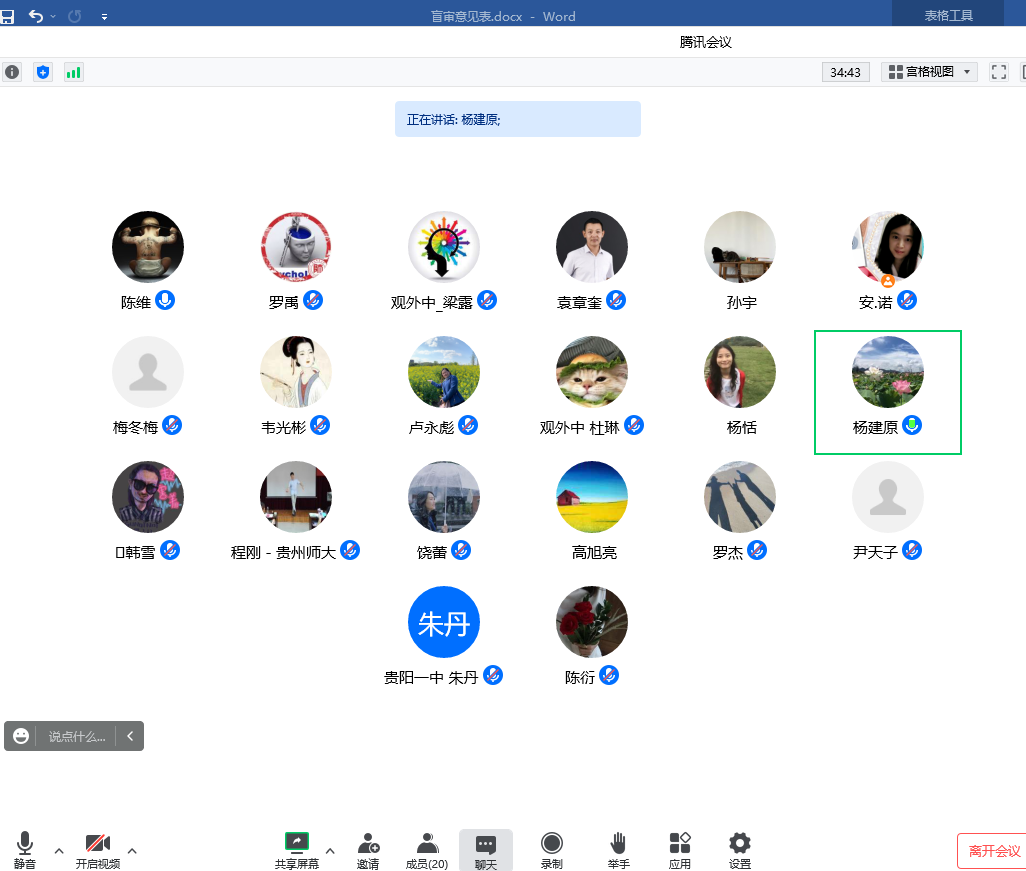Click 卢永彪's muted mic icon
Image resolution: width=1026 pixels, height=871 pixels.
(468, 425)
